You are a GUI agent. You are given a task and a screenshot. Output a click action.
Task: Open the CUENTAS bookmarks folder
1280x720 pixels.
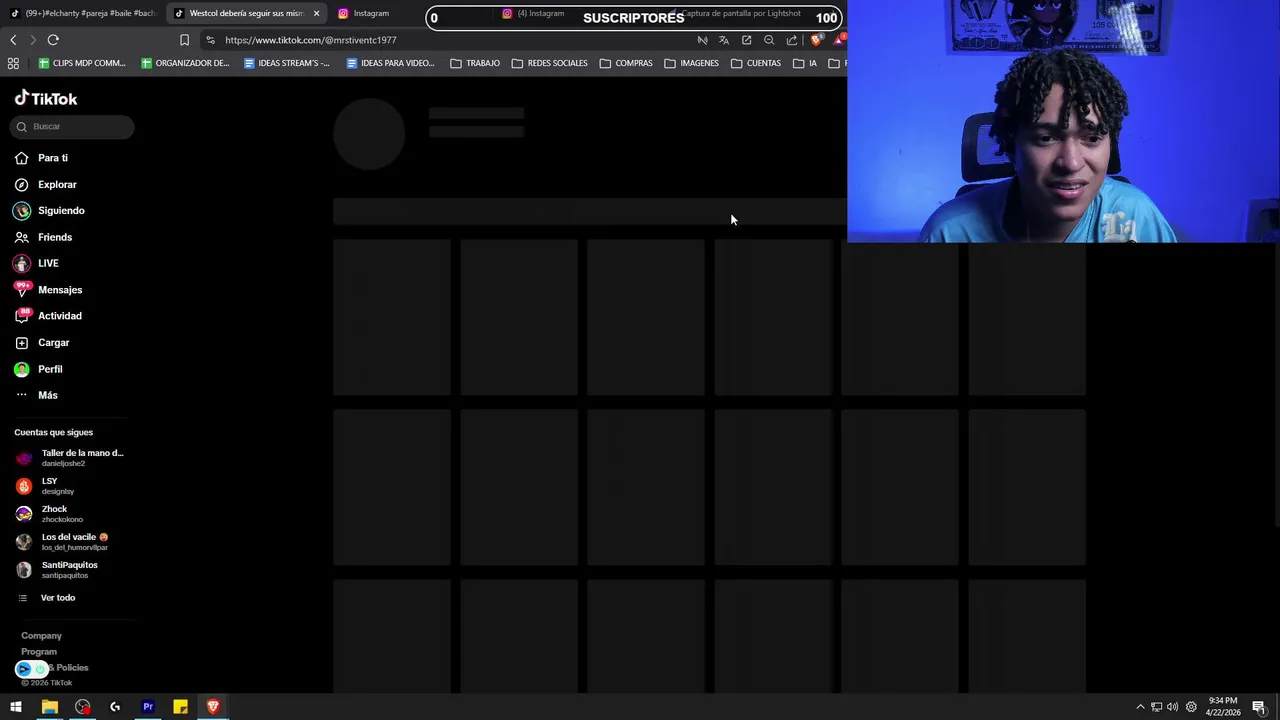coord(756,63)
